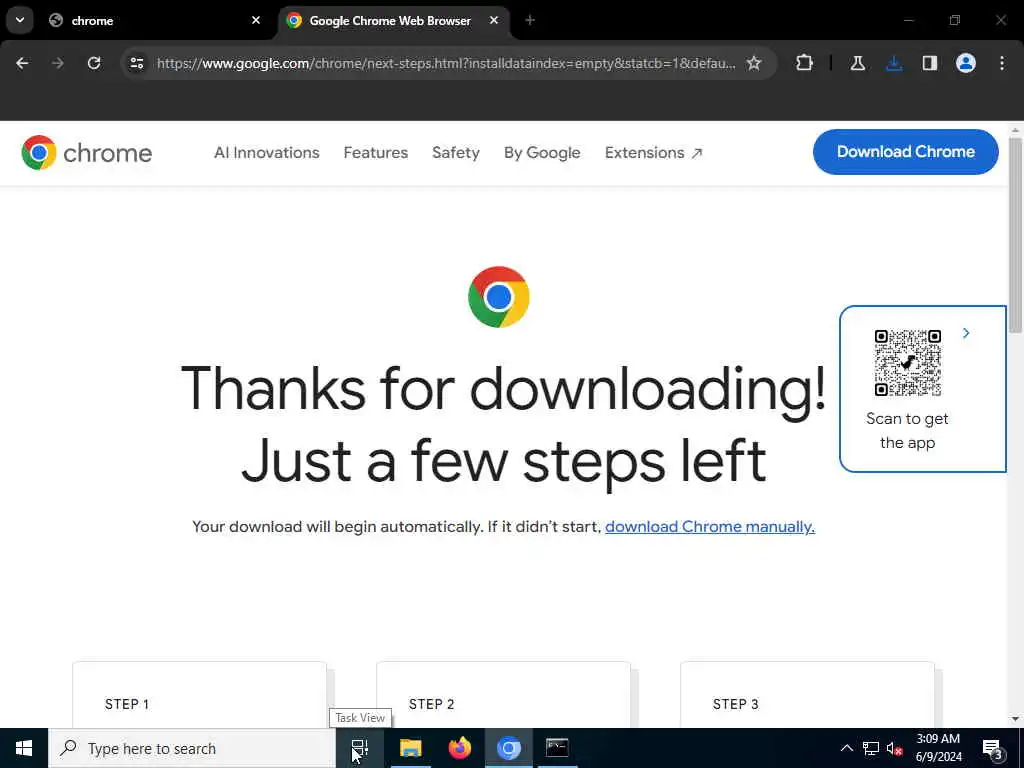Open Task View on the taskbar
The width and height of the screenshot is (1024, 768).
360,748
